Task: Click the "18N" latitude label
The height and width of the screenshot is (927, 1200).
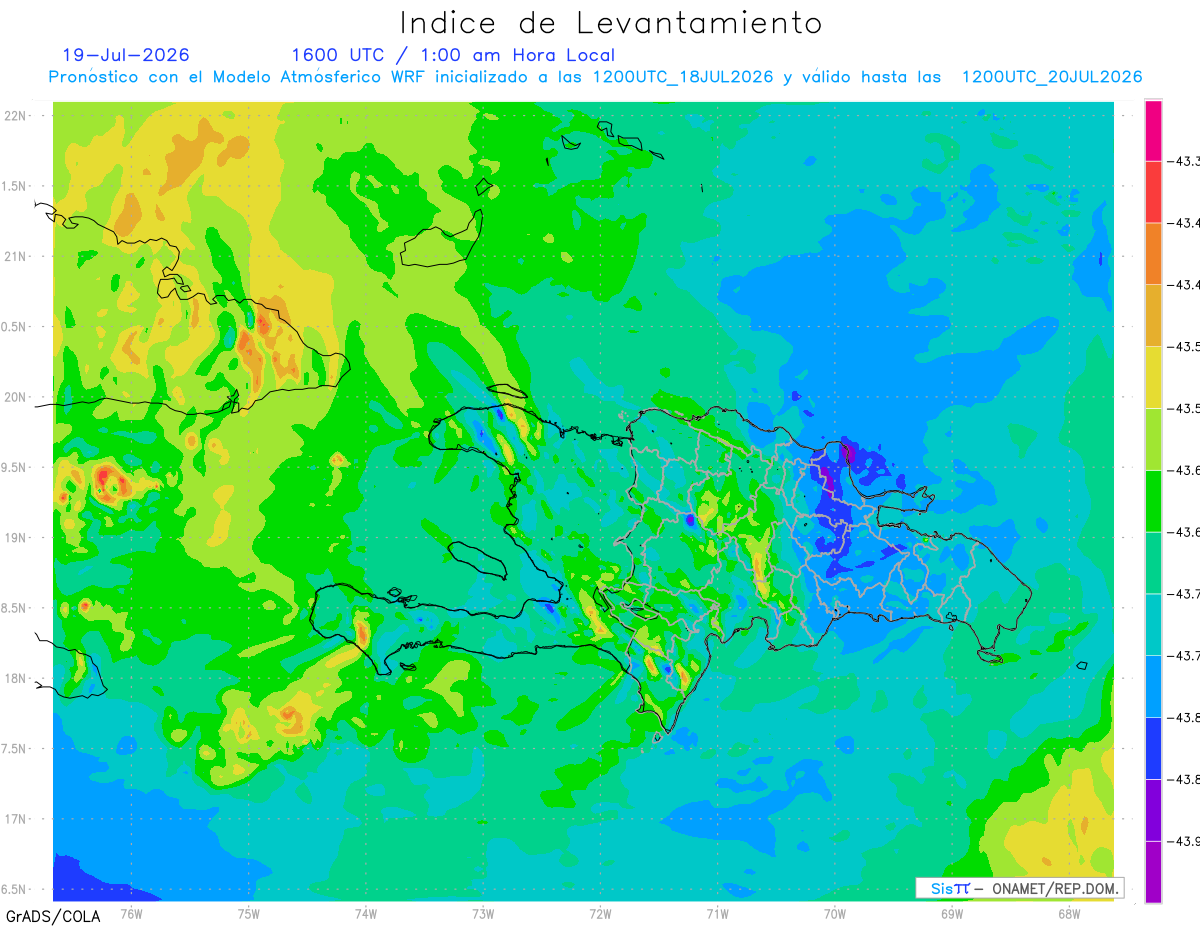Action: click(16, 678)
